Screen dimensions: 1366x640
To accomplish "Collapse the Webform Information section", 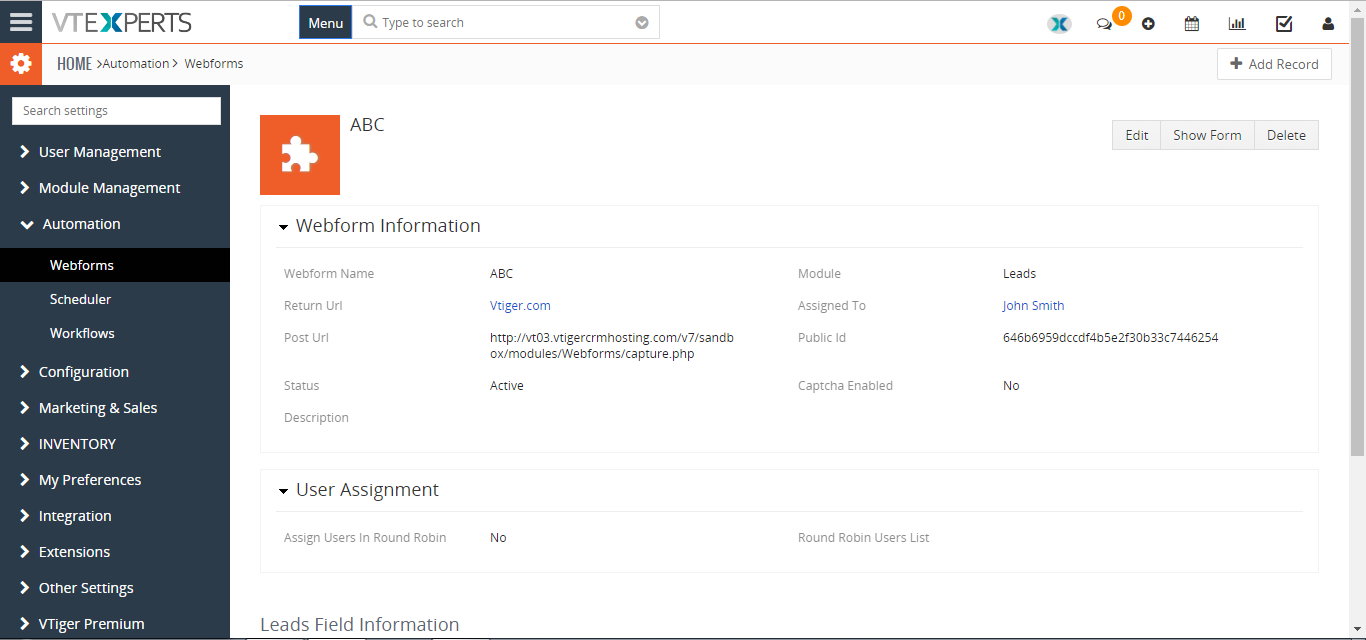I will (284, 227).
